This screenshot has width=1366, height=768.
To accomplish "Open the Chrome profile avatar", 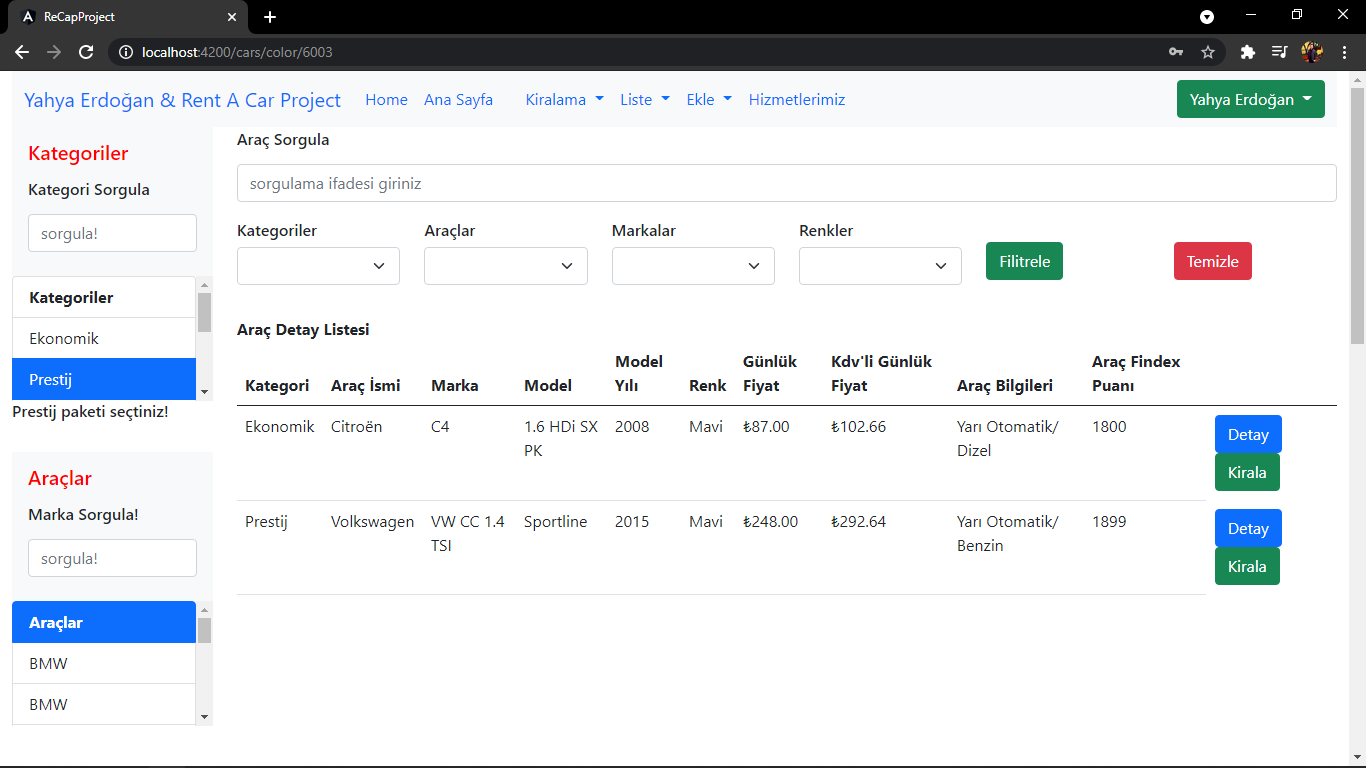I will pos(1312,52).
